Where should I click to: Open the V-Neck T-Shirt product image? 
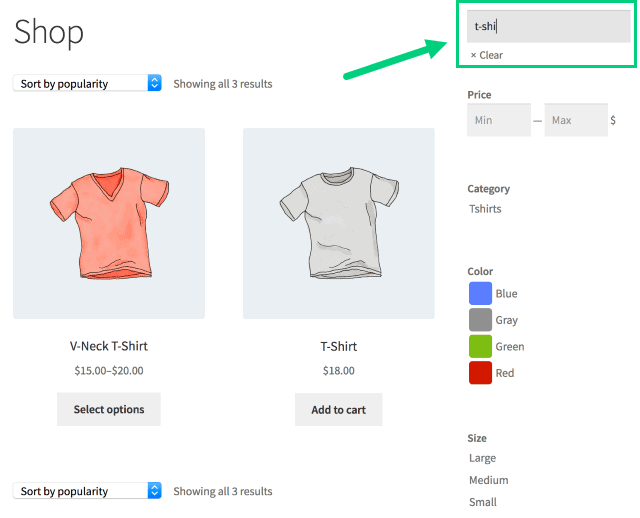[109, 223]
